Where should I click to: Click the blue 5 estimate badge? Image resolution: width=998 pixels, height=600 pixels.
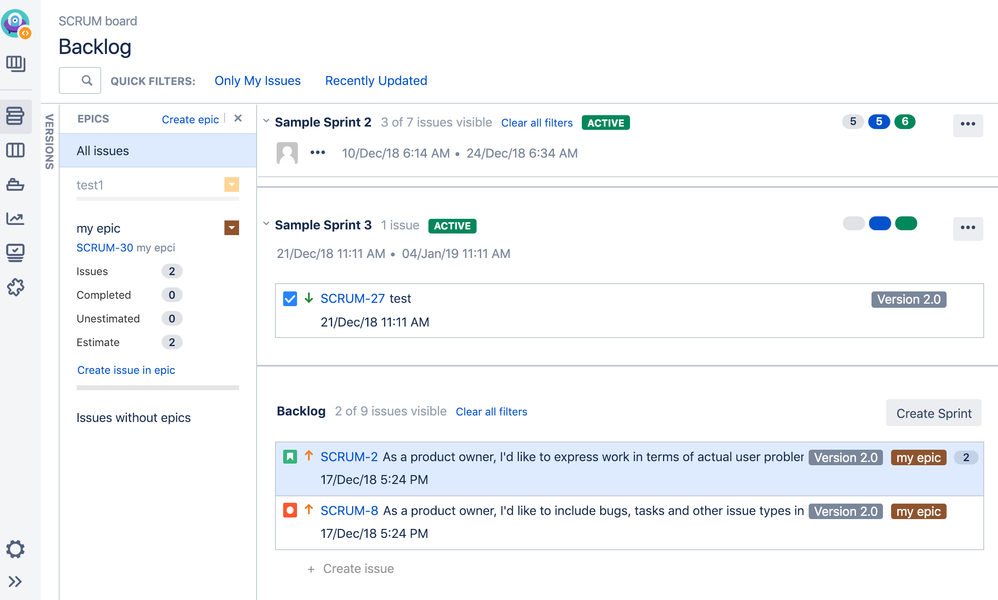tap(879, 122)
